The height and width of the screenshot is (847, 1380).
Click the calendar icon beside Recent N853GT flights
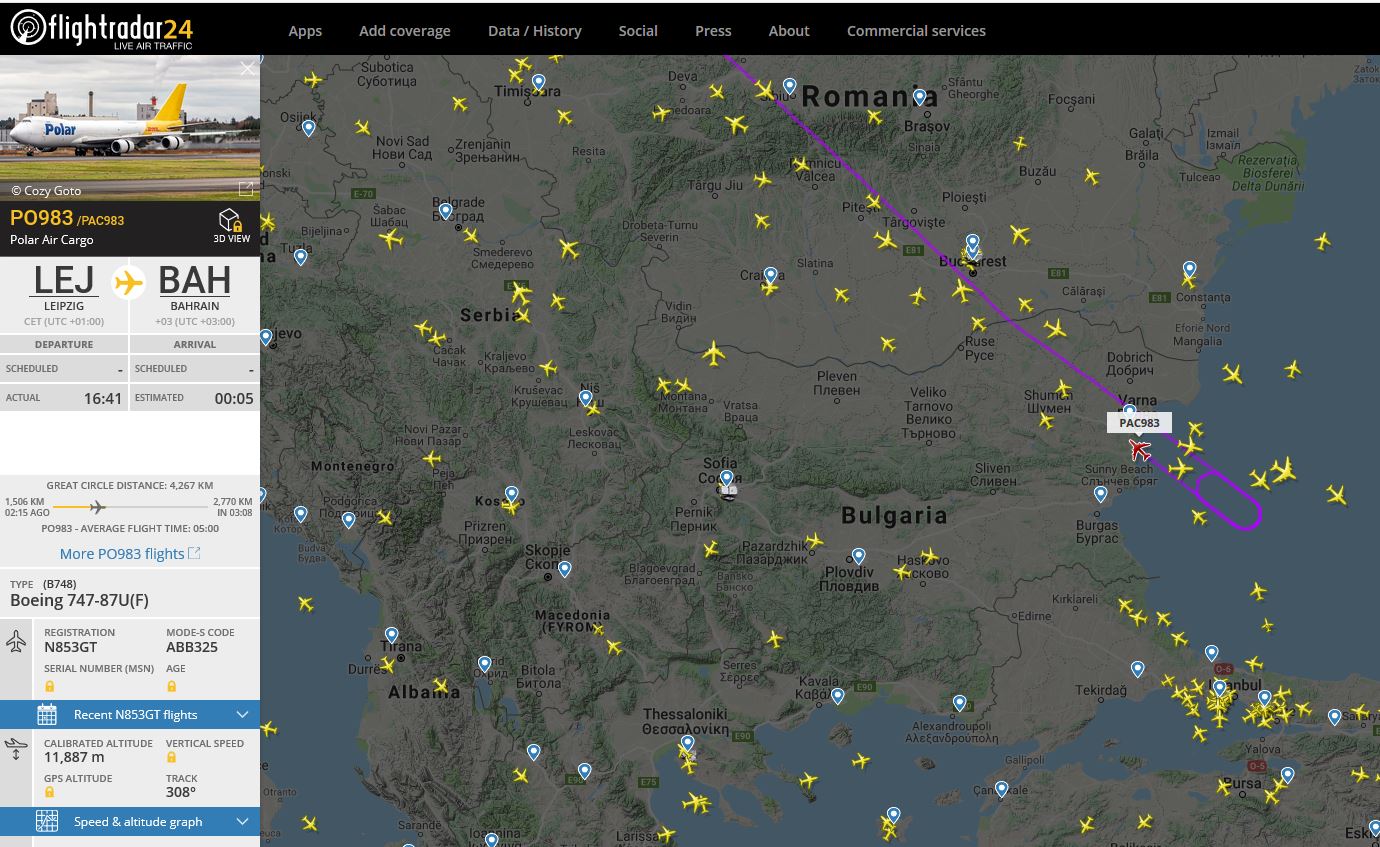point(47,714)
